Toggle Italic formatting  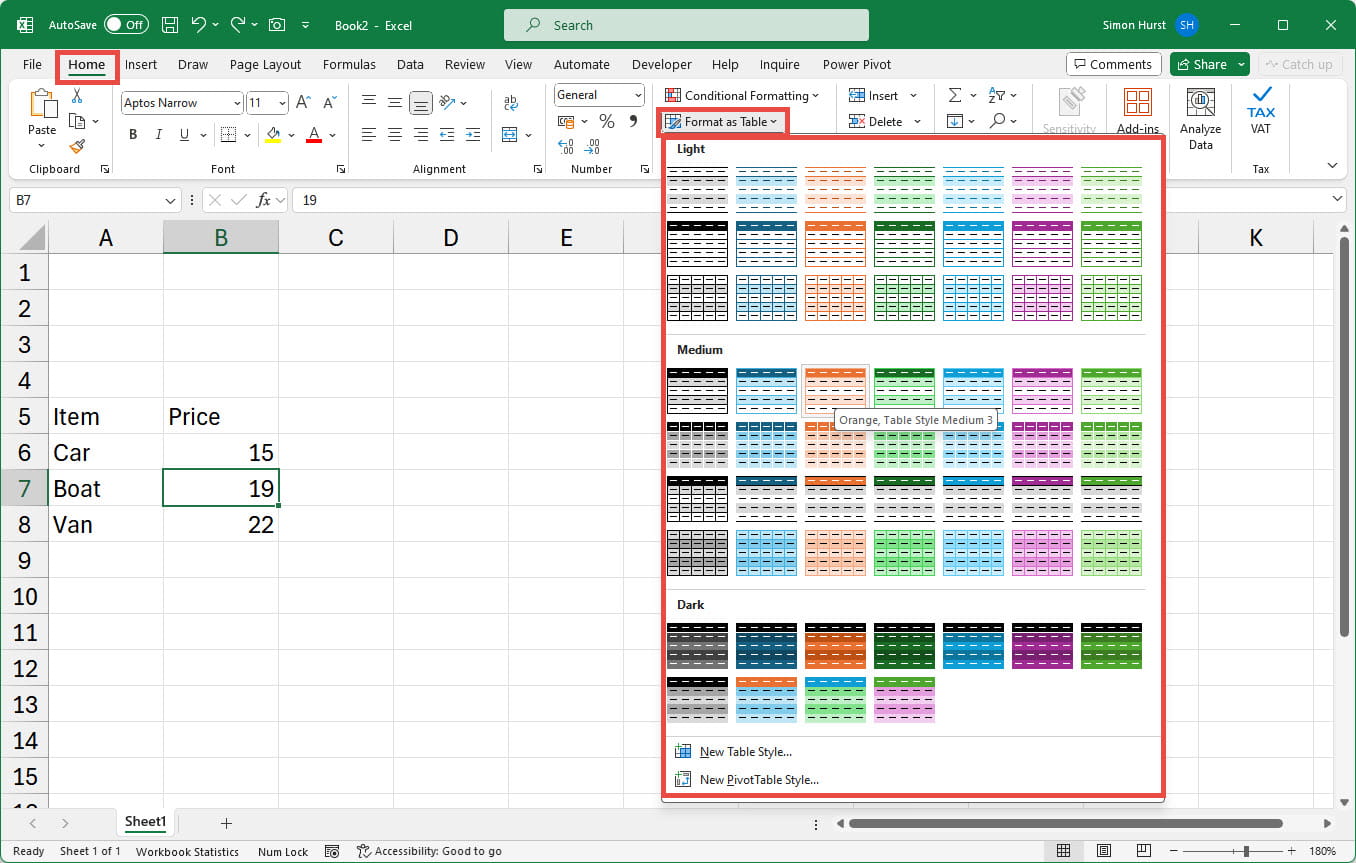[x=159, y=135]
